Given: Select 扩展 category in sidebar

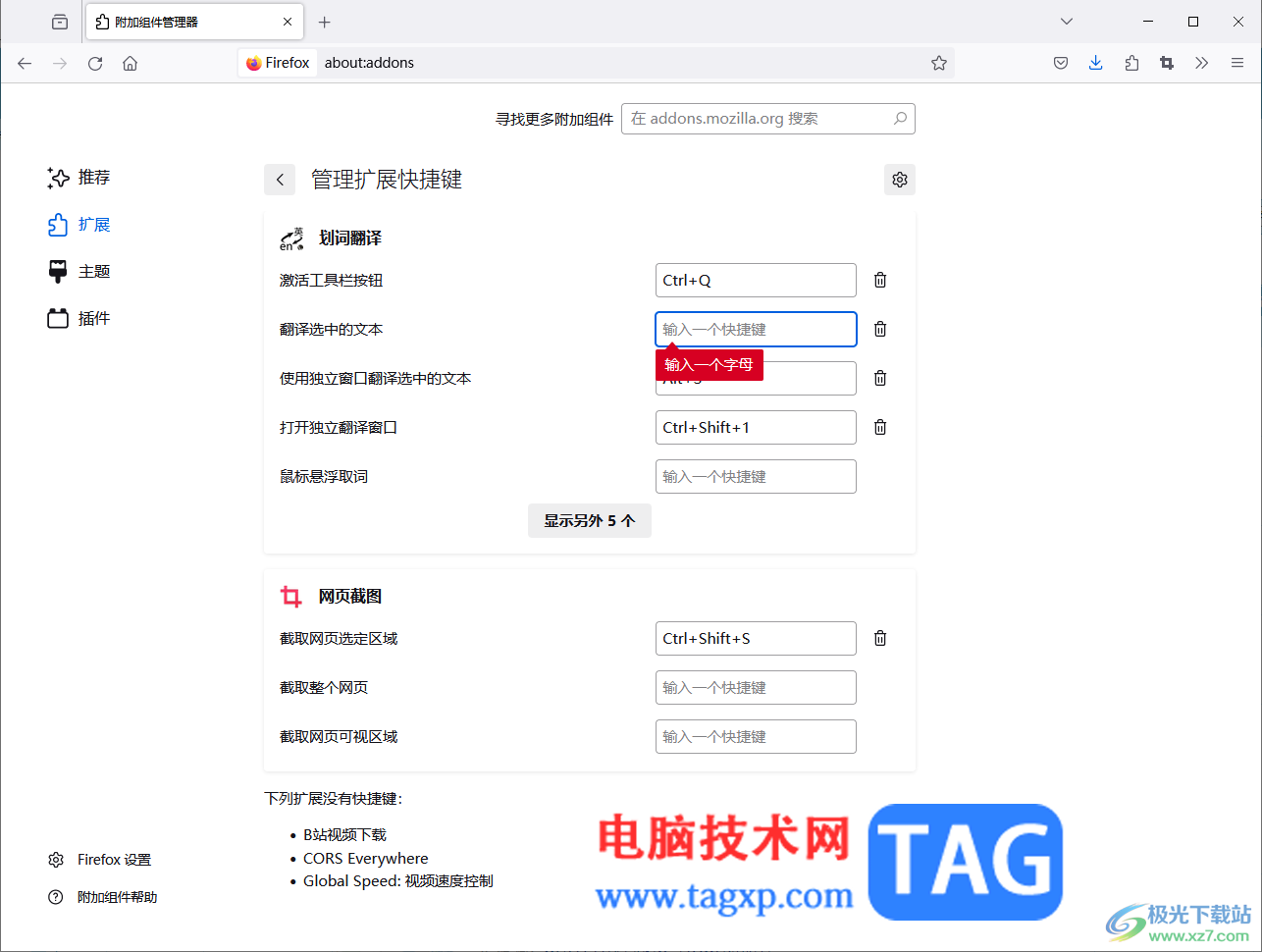Looking at the screenshot, I should [79, 225].
